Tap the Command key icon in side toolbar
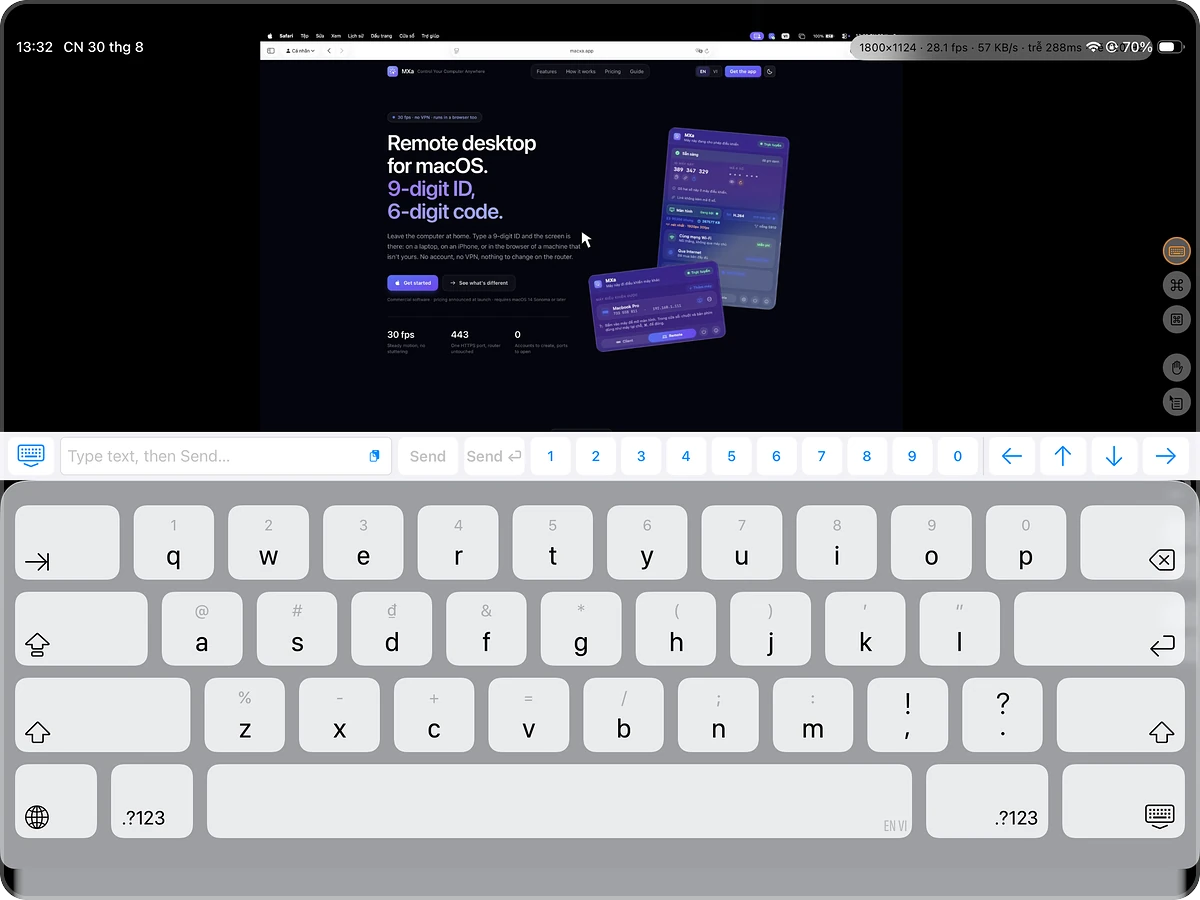Screen dimensions: 1200x900 (1177, 286)
